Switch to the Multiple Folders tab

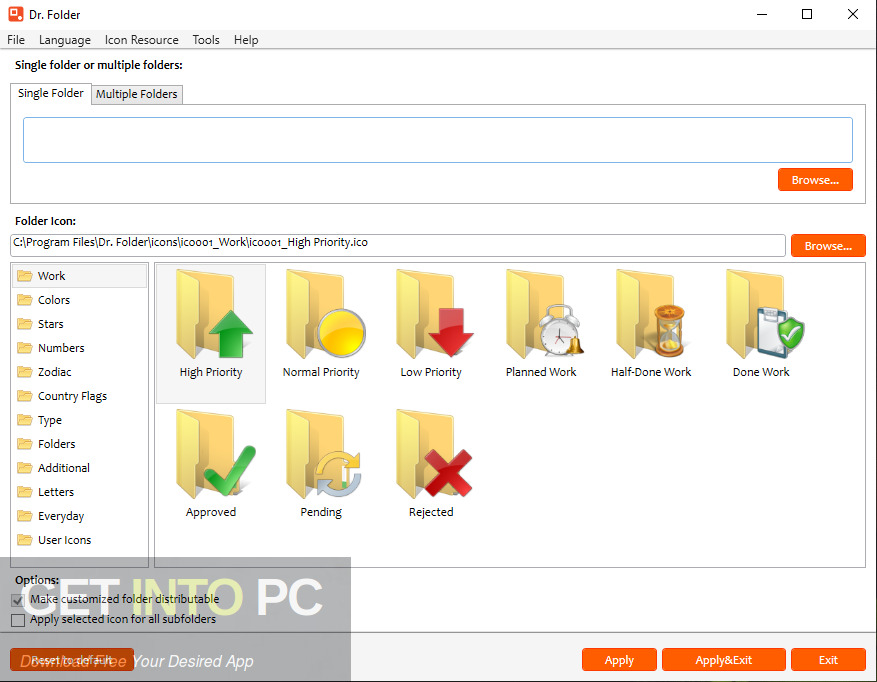[x=136, y=94]
